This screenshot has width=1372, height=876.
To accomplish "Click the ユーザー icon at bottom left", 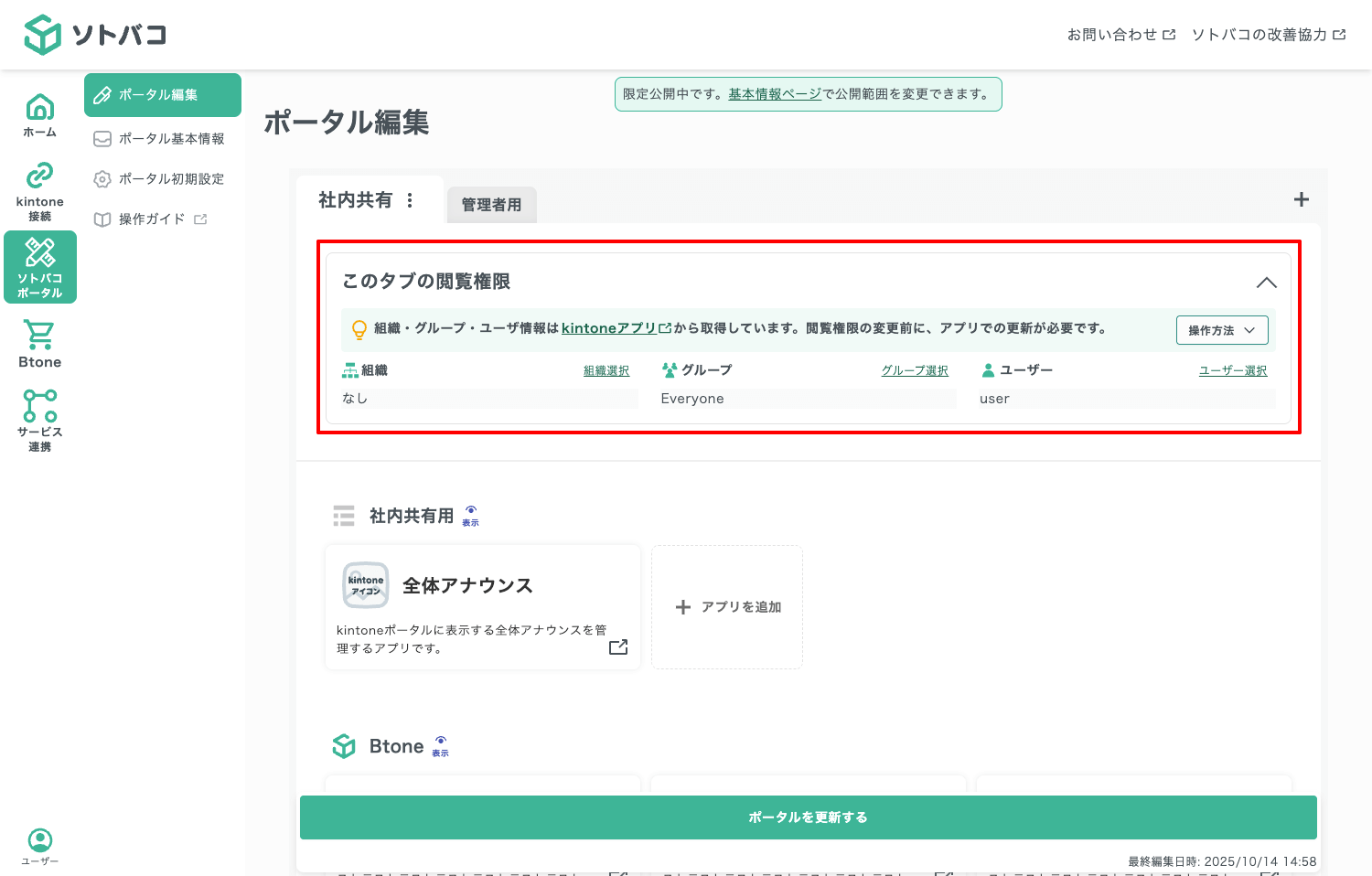I will click(39, 843).
